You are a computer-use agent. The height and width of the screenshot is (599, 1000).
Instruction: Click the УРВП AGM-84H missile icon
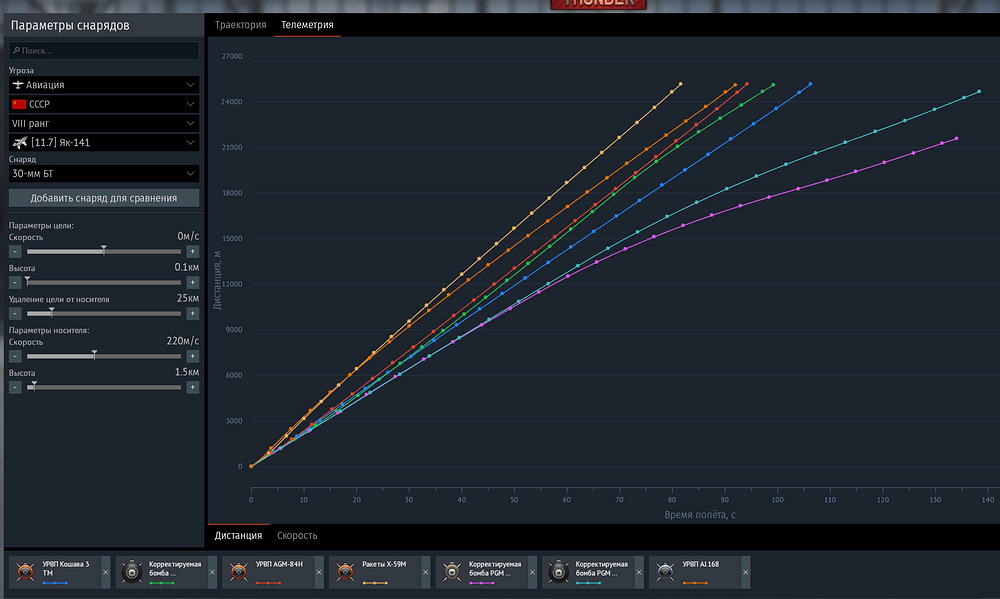coord(239,571)
